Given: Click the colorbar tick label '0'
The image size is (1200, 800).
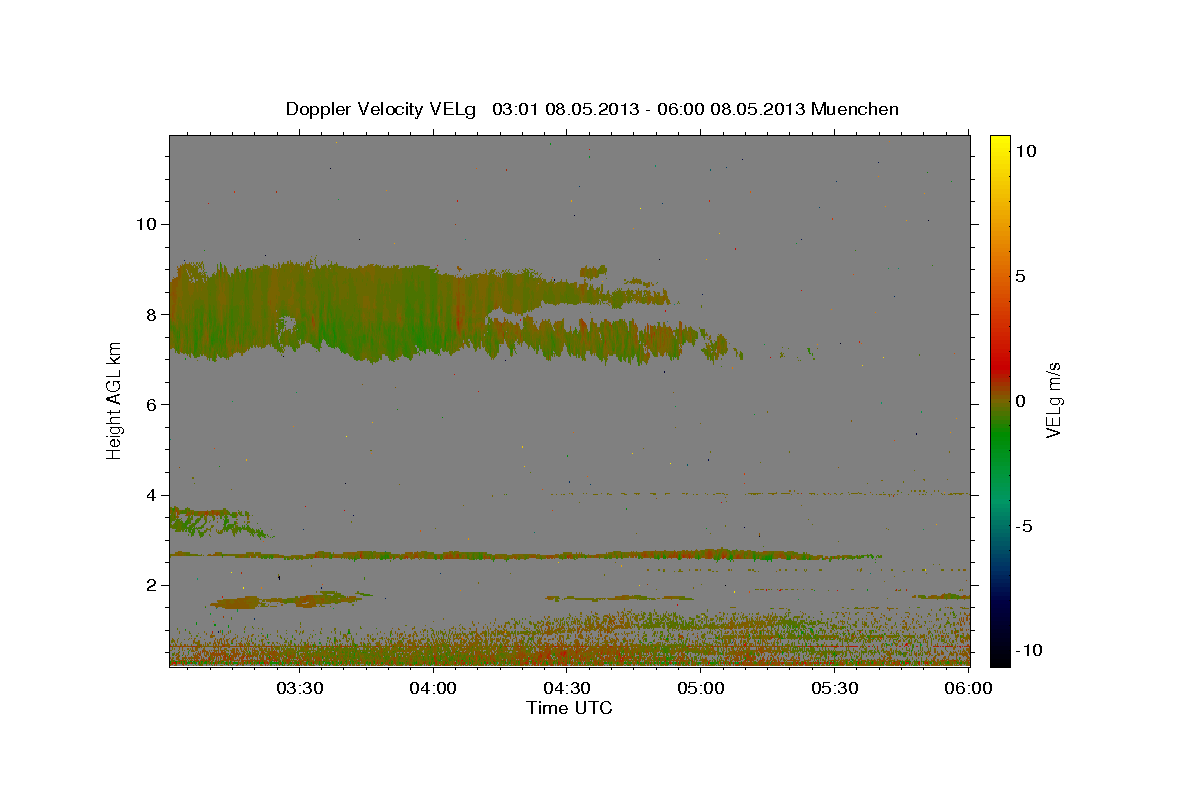Looking at the screenshot, I should [1020, 401].
